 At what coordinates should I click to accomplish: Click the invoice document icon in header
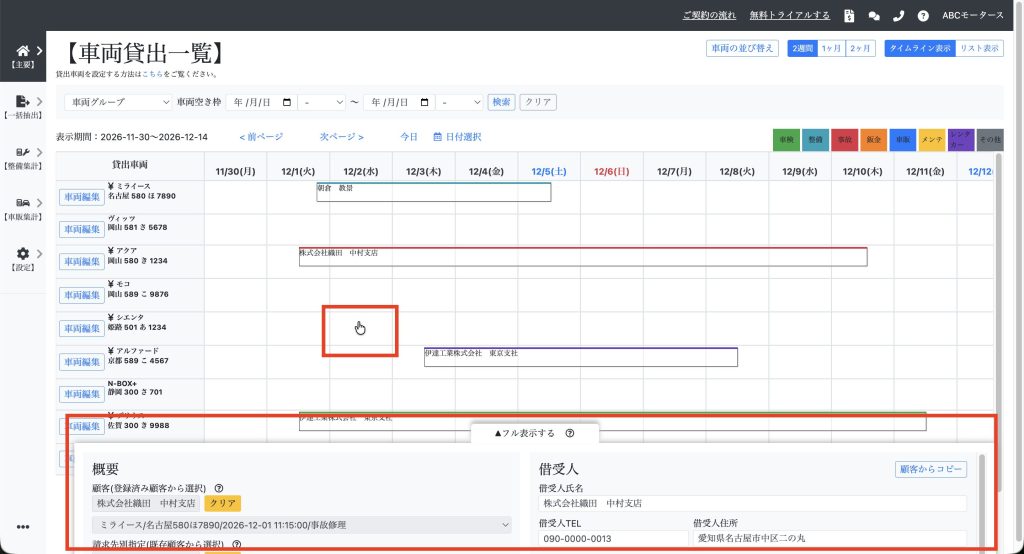(x=849, y=16)
